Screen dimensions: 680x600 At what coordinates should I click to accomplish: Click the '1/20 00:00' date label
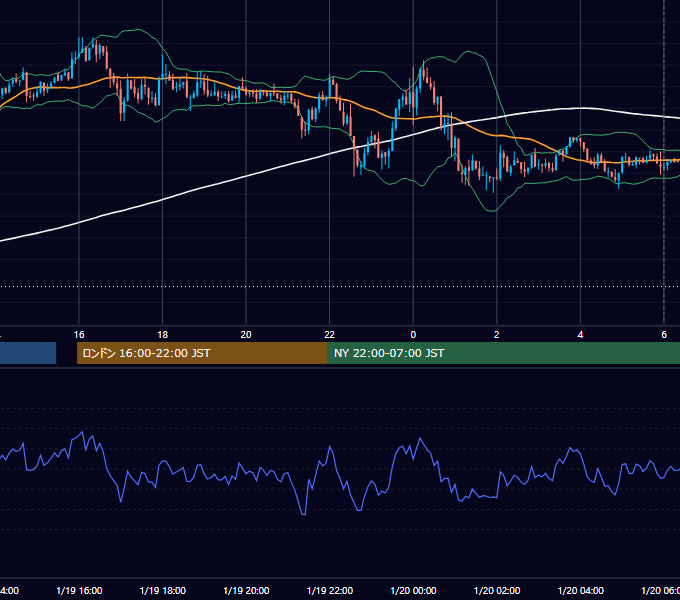click(x=413, y=590)
